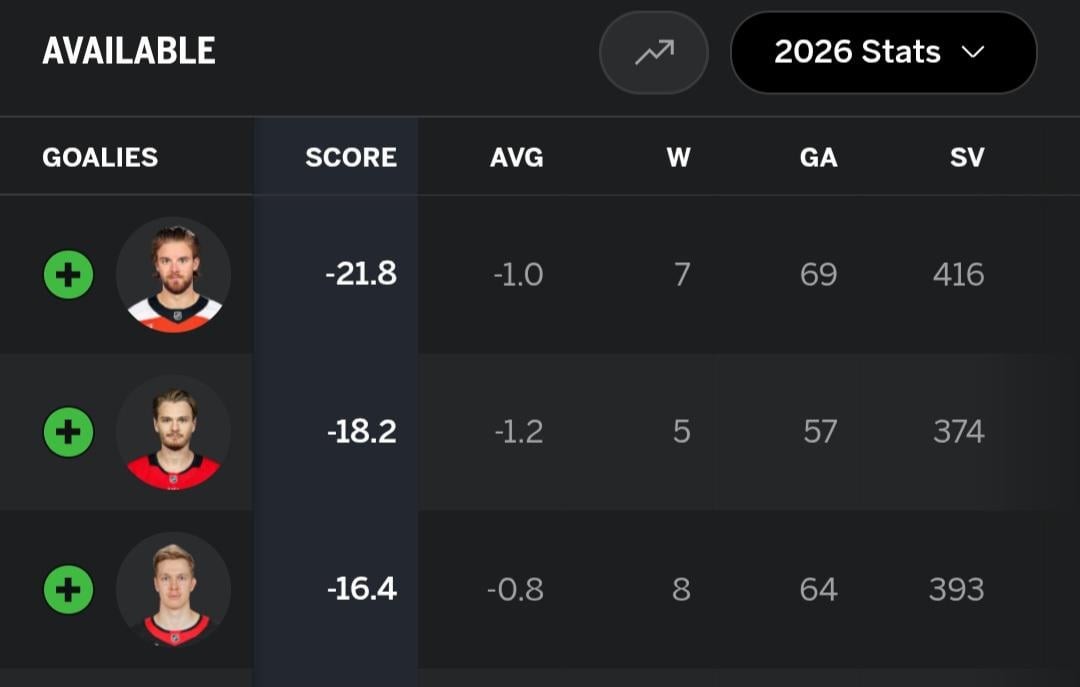Click the -16.4 score cell
Screen dimensions: 1080x687
(x=361, y=589)
